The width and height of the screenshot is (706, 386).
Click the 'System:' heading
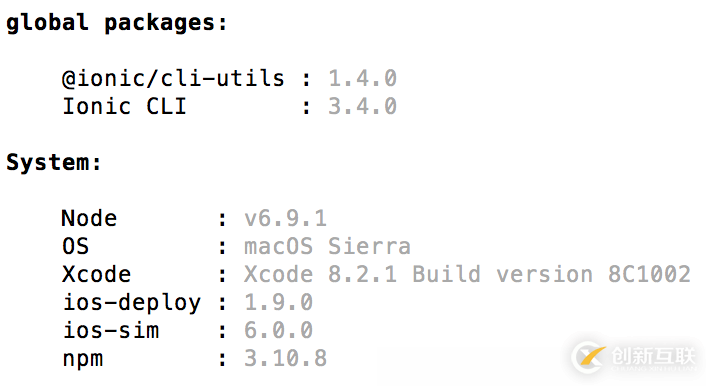(x=54, y=162)
